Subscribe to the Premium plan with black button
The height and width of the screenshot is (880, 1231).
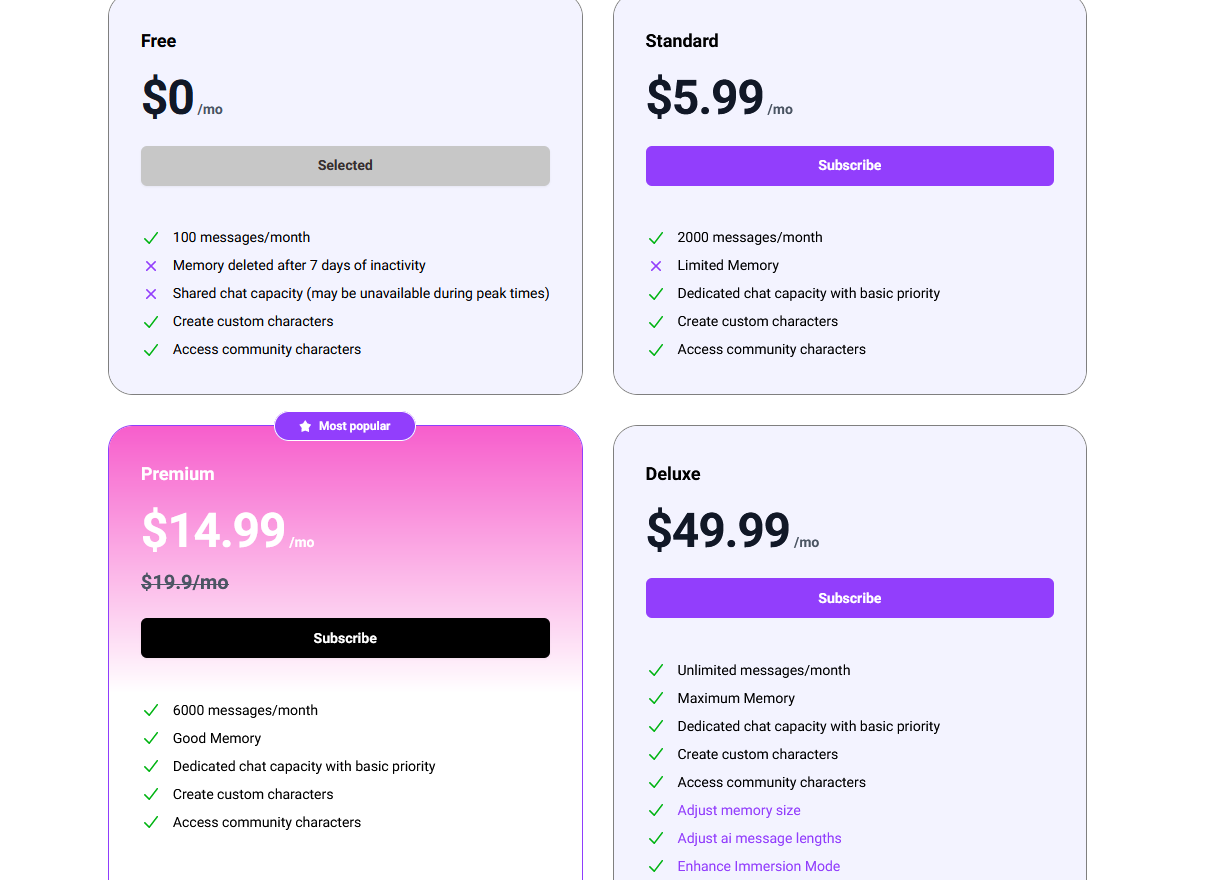pos(345,638)
